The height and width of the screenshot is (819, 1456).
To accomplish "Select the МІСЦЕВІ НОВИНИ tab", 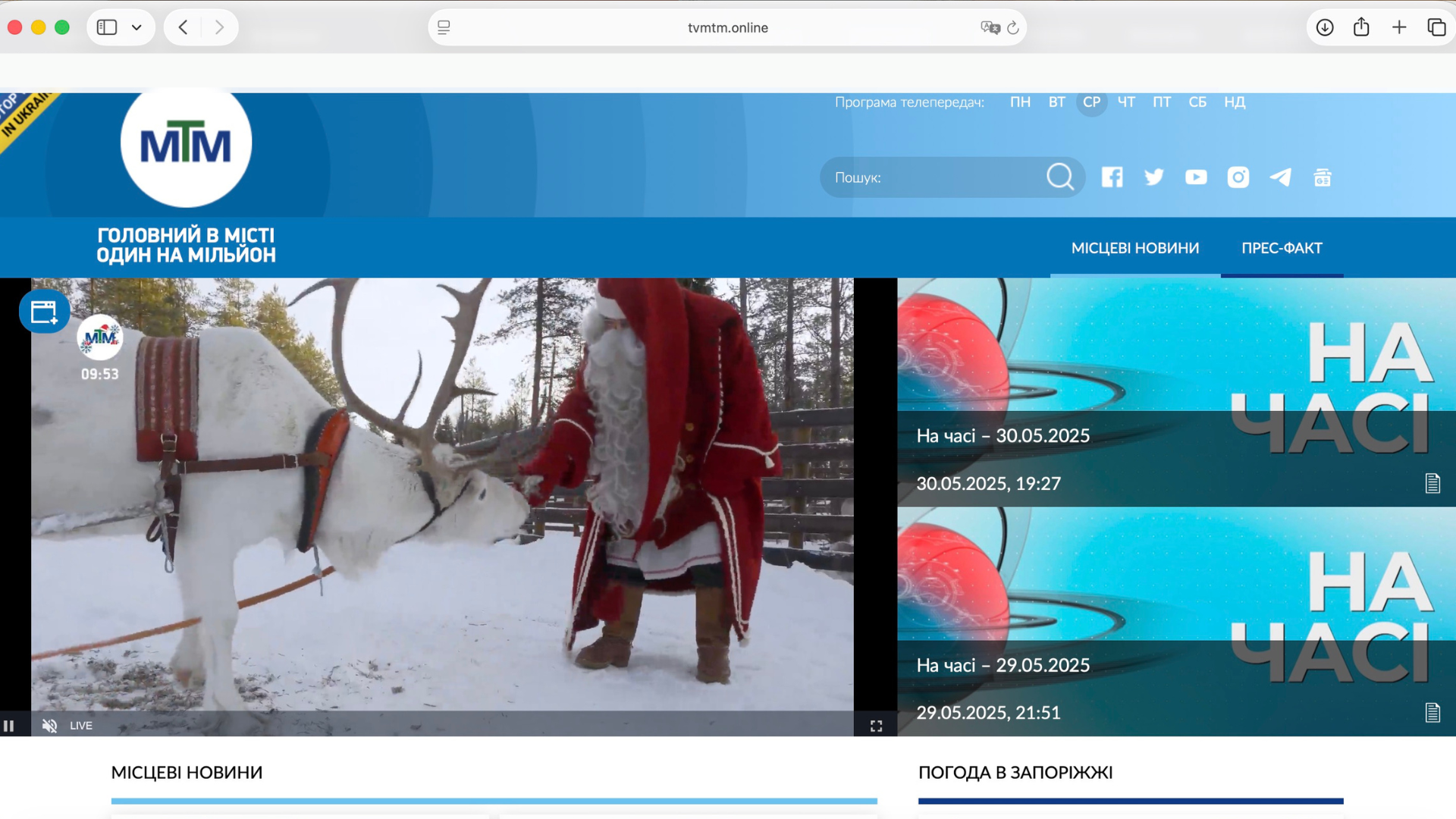I will (x=1134, y=248).
